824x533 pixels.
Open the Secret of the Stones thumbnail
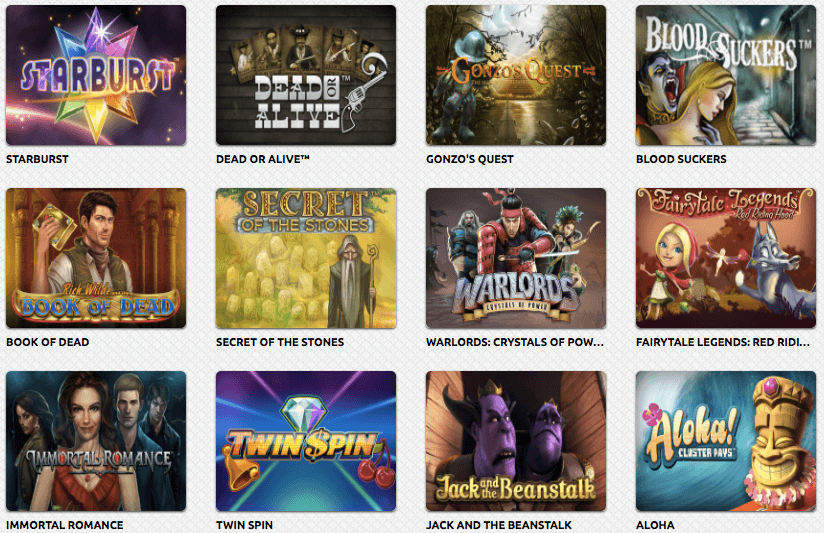pyautogui.click(x=306, y=258)
